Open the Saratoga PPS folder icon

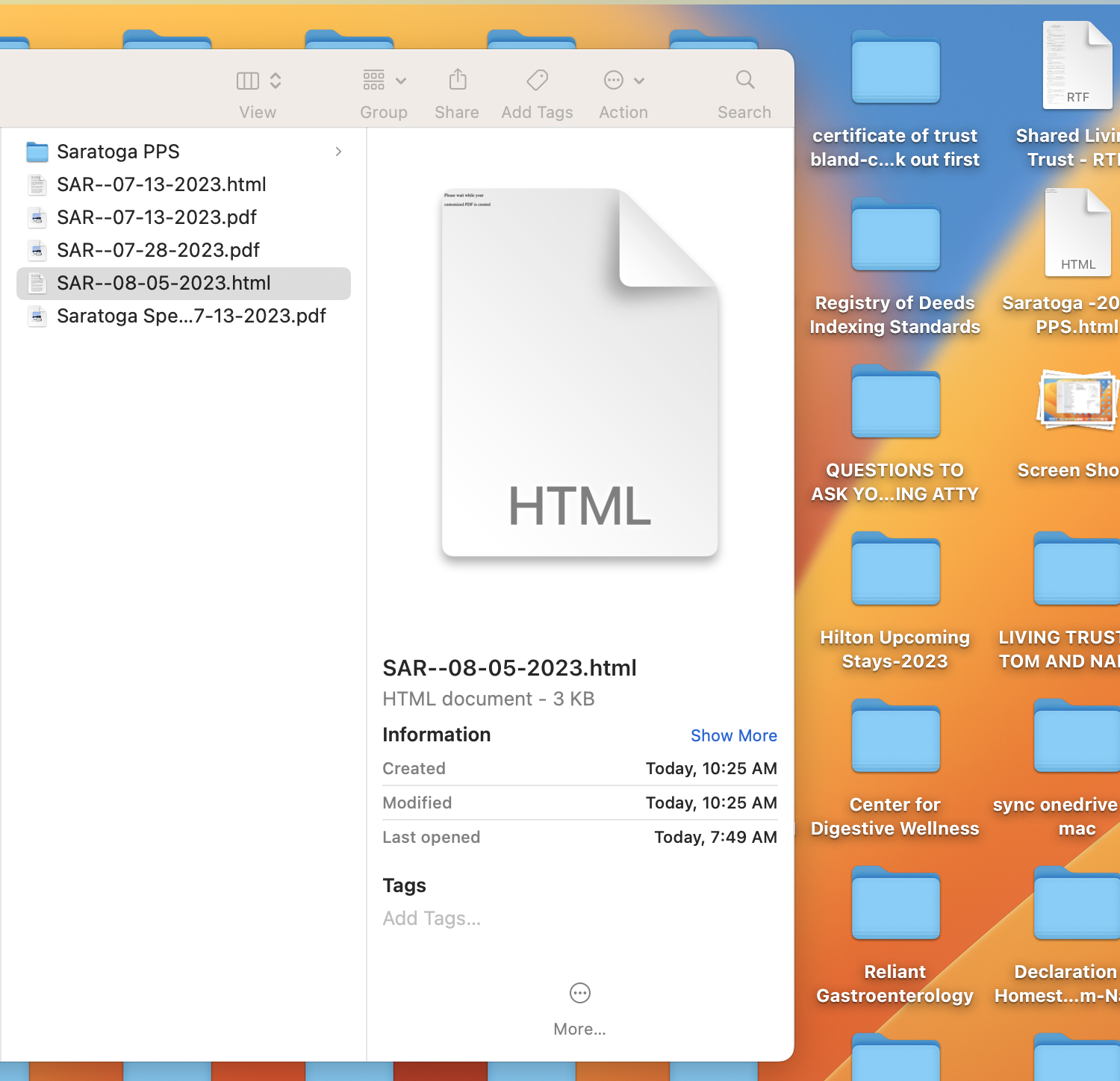coord(37,151)
